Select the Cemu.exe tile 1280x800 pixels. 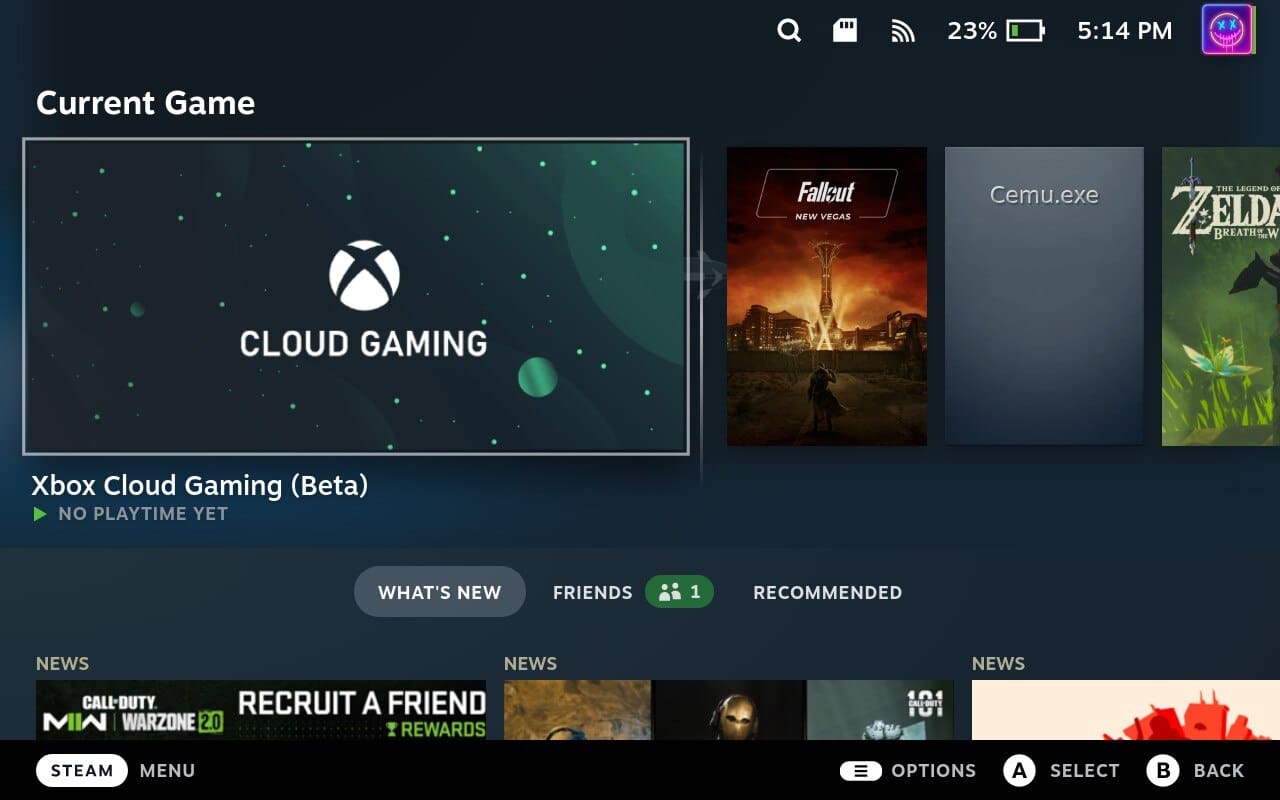tap(1044, 296)
